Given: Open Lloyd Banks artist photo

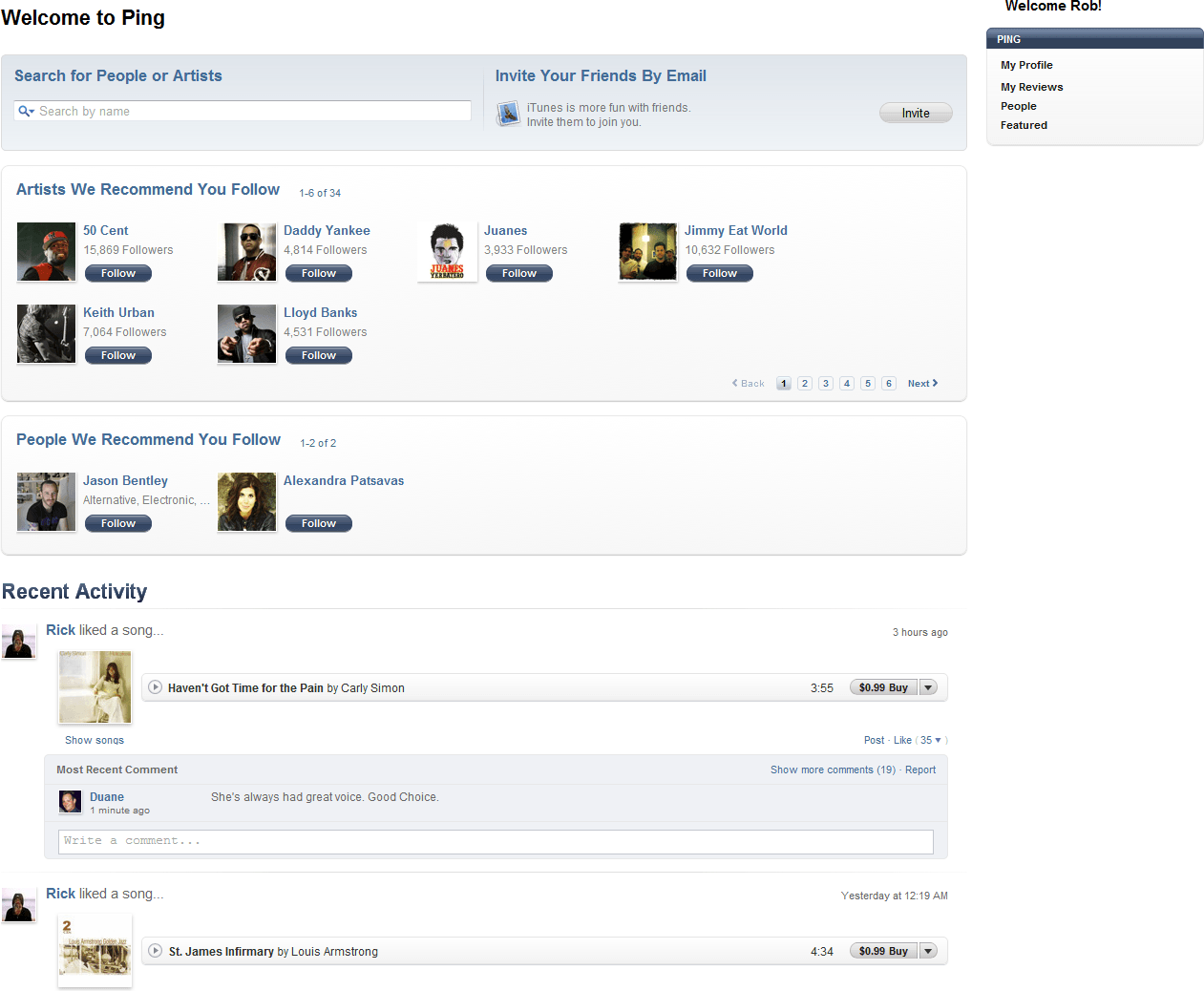Looking at the screenshot, I should pyautogui.click(x=246, y=334).
